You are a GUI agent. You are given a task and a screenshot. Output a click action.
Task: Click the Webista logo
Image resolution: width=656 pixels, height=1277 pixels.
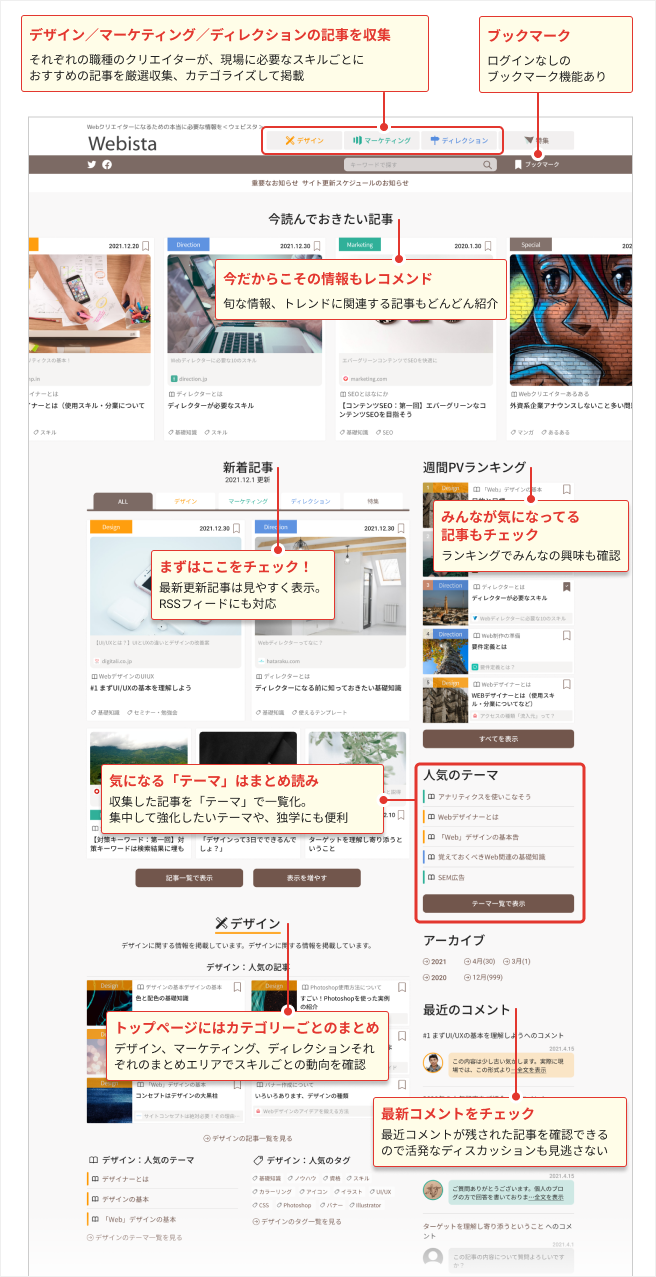pyautogui.click(x=122, y=144)
